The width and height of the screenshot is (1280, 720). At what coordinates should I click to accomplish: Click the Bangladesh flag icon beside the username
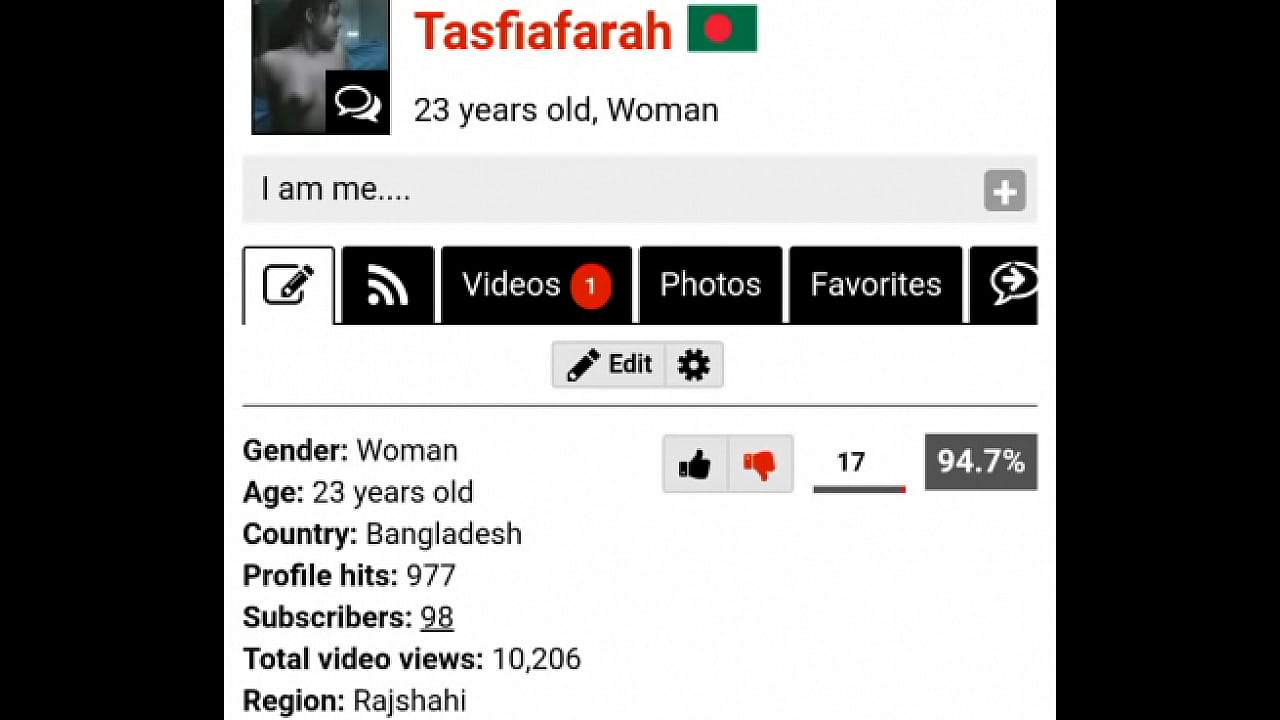coord(722,28)
